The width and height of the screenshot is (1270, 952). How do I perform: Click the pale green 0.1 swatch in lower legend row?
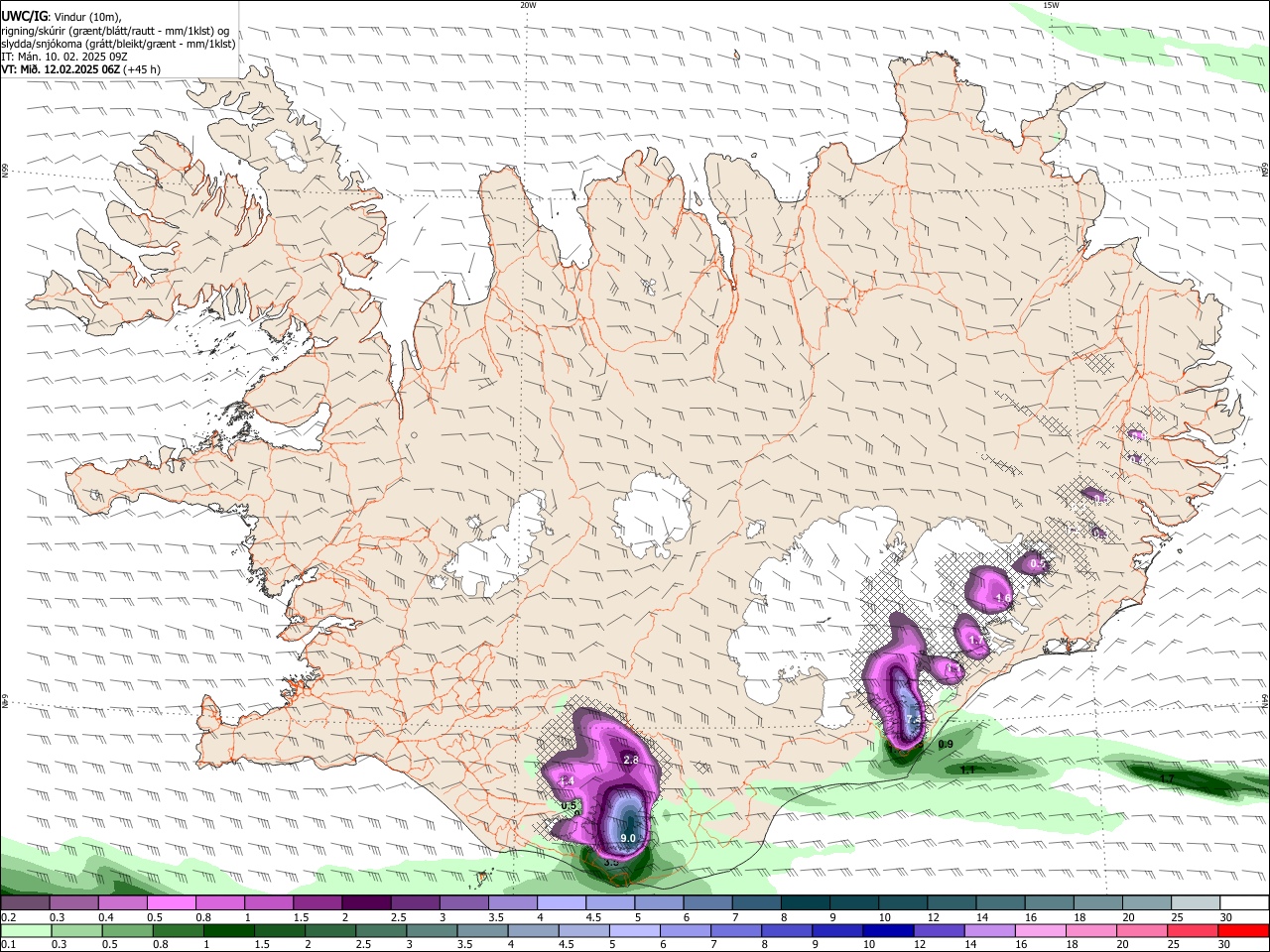point(27,930)
